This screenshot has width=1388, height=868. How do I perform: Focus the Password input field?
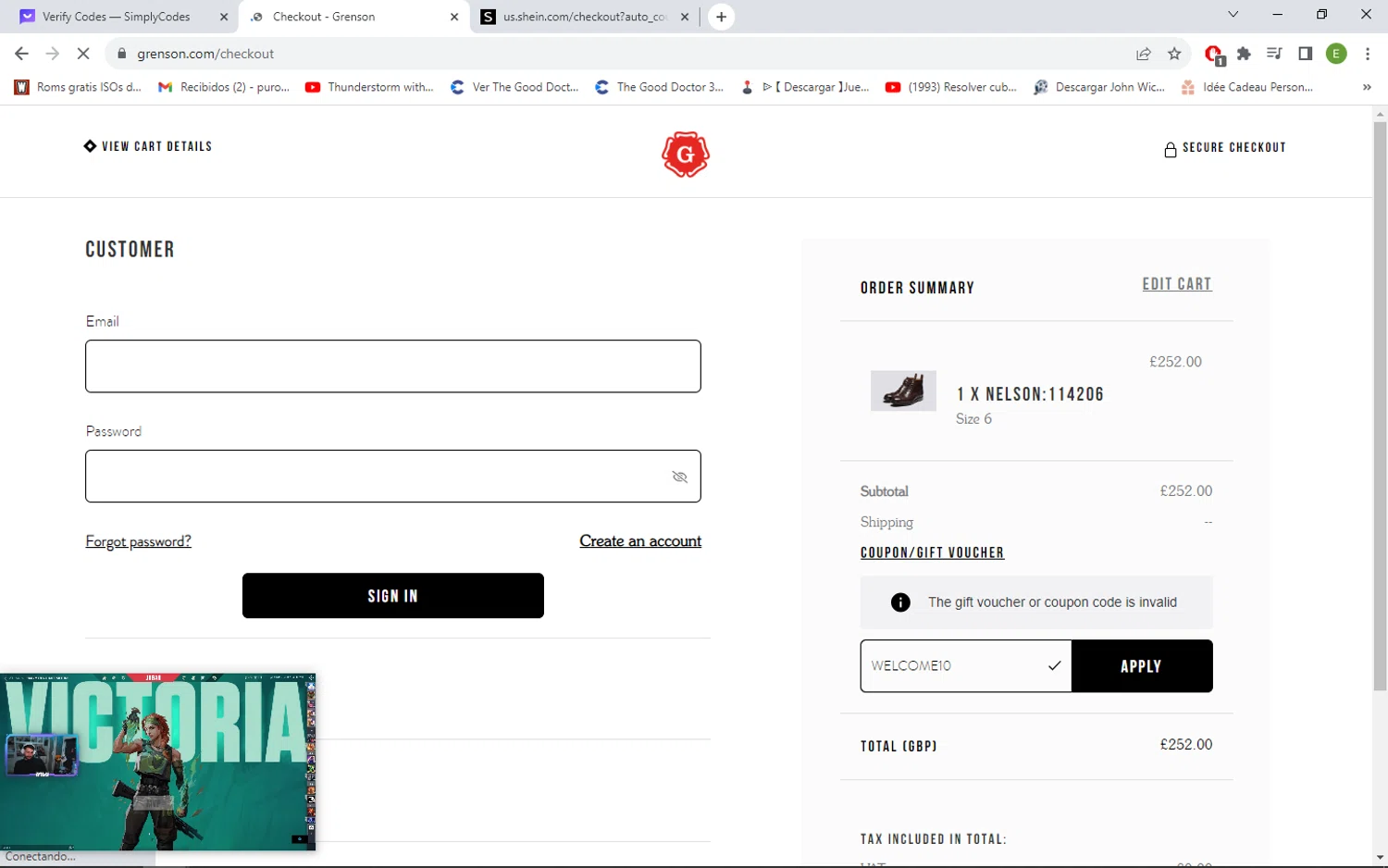click(x=393, y=477)
